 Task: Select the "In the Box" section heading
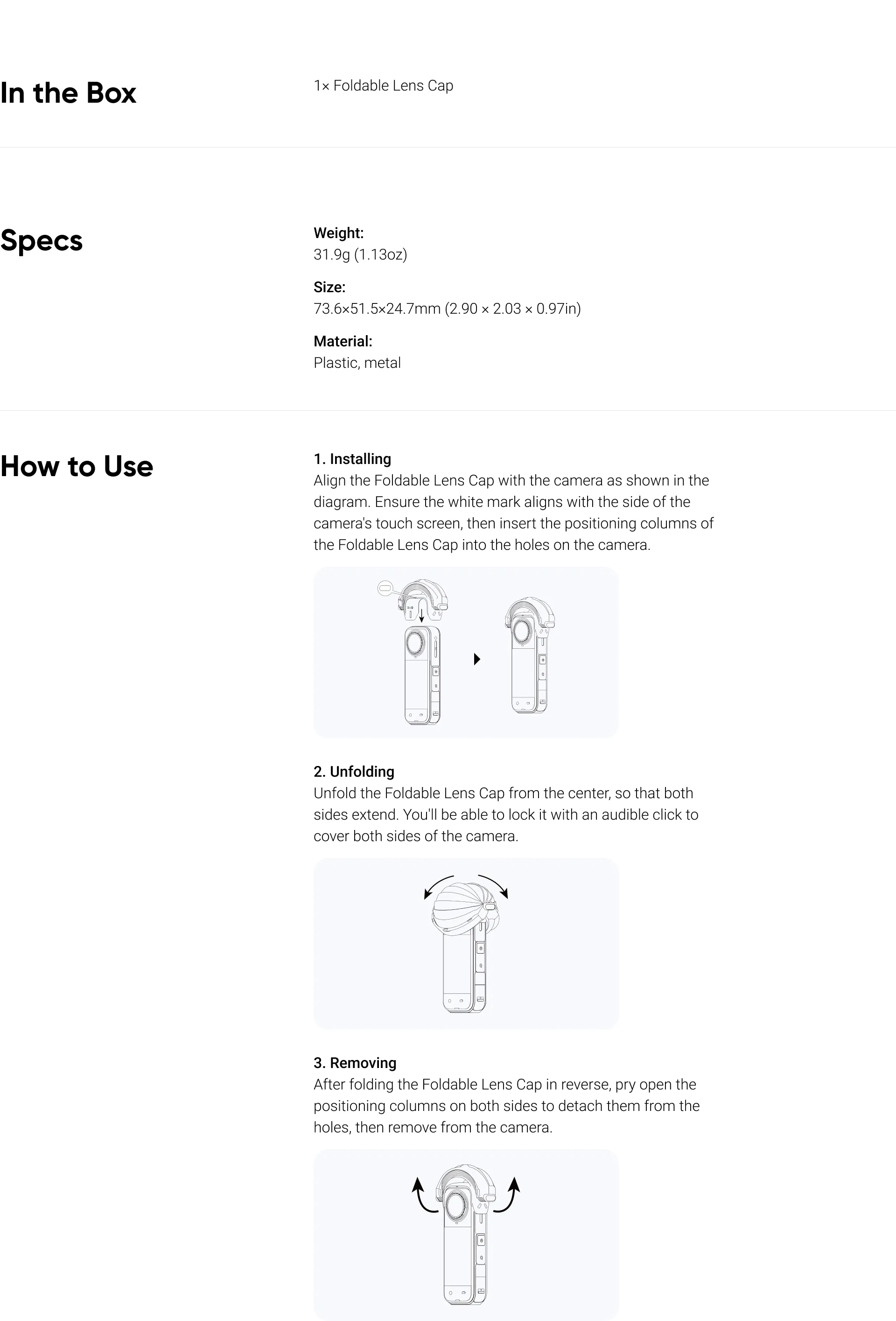tap(68, 92)
